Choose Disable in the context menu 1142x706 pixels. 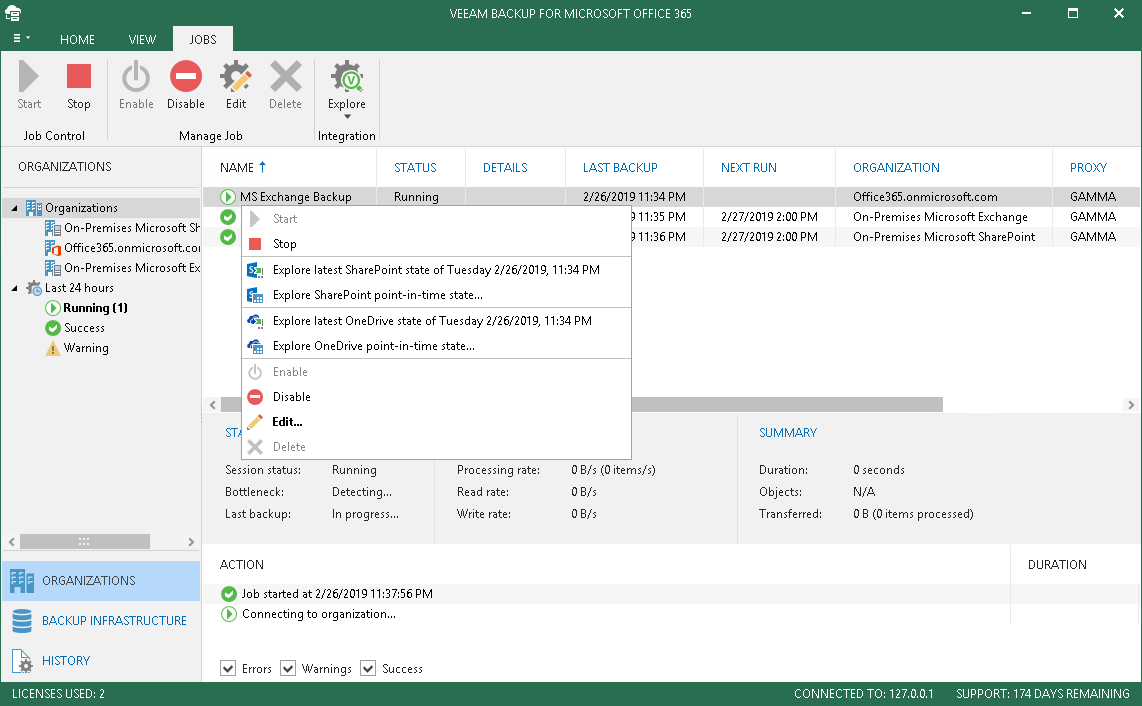(436, 397)
